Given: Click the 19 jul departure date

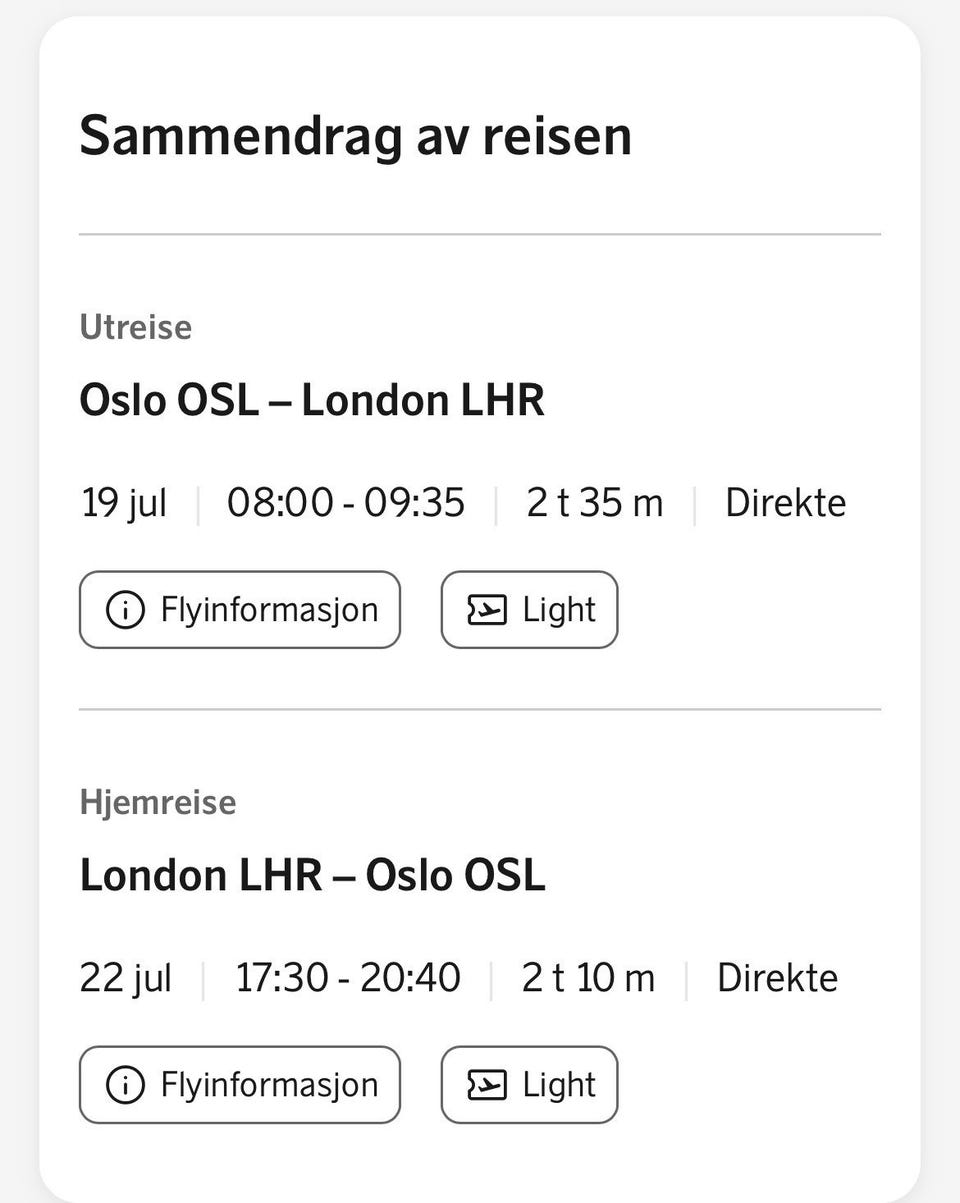Looking at the screenshot, I should click(x=124, y=503).
